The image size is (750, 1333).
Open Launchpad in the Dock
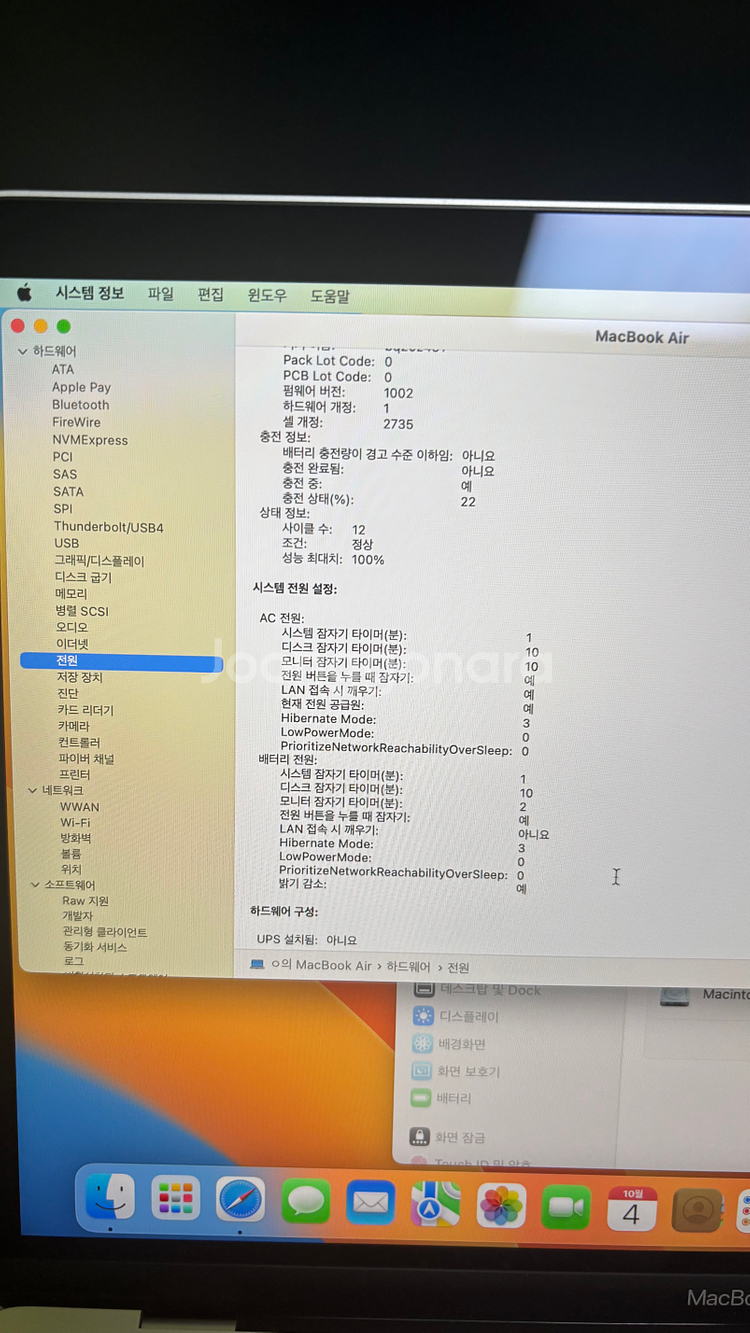pos(176,1198)
